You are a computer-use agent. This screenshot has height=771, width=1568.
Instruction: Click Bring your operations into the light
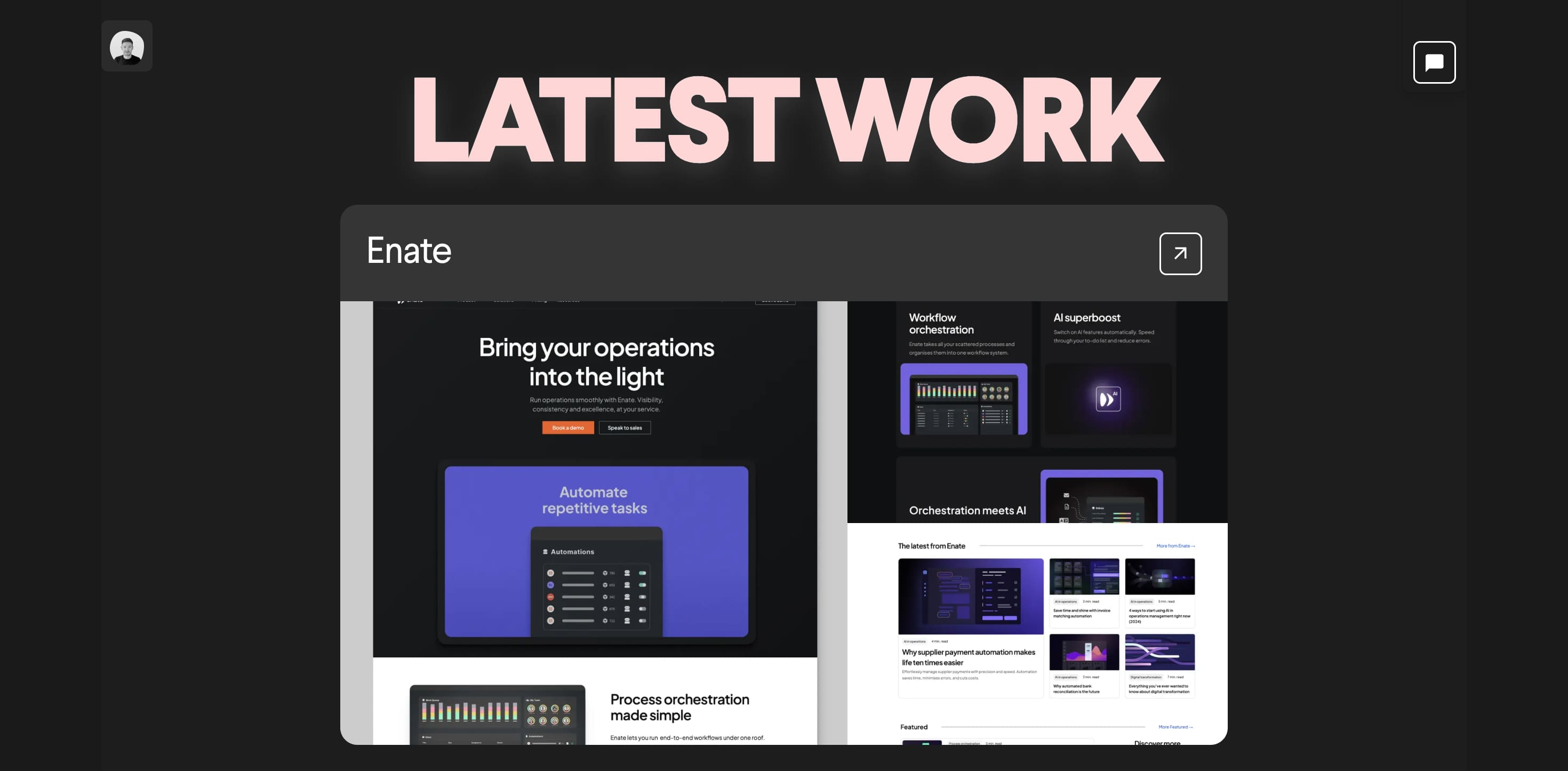596,362
